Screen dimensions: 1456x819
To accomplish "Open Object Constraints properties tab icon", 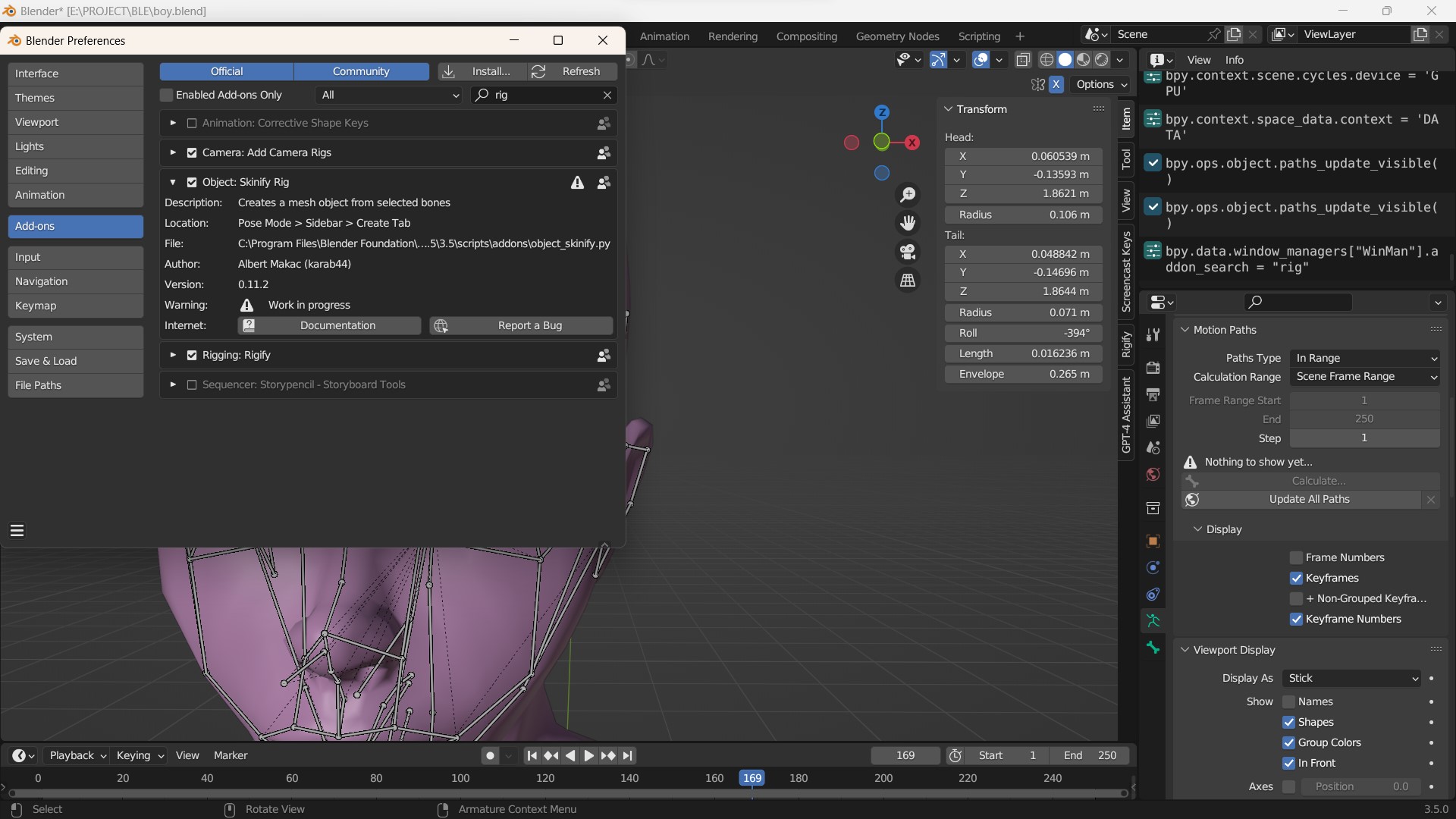I will [1153, 595].
